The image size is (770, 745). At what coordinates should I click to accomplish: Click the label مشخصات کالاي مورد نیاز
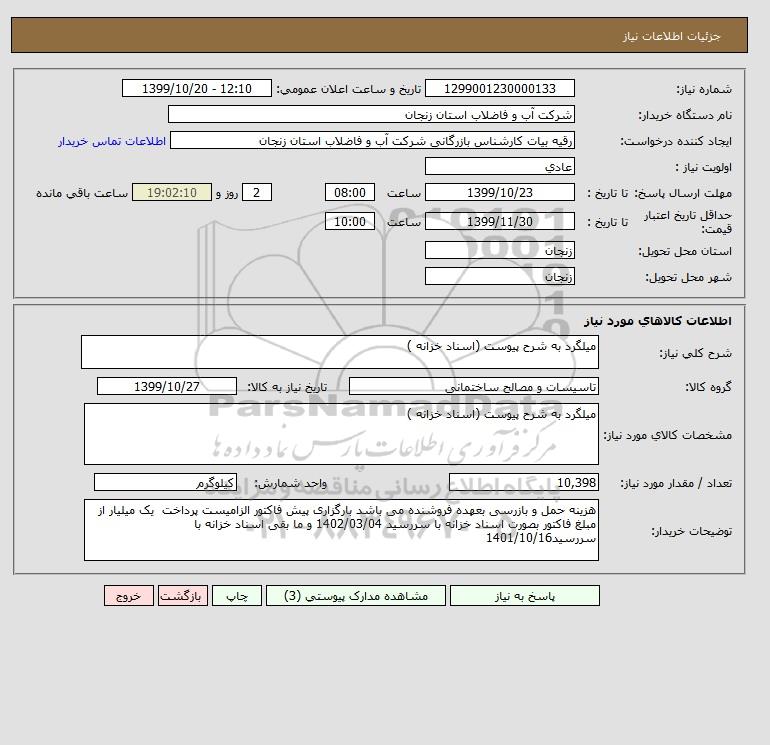pos(667,435)
